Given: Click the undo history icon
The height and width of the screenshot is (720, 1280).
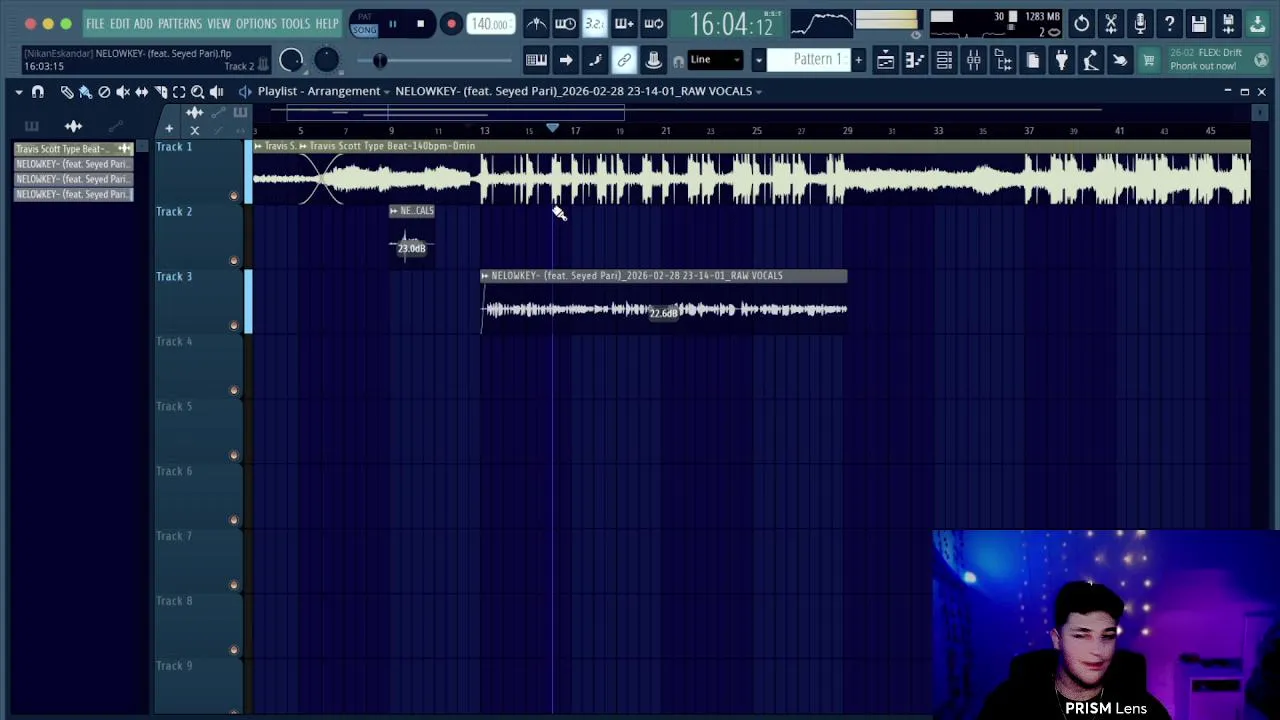Looking at the screenshot, I should pos(1082,24).
